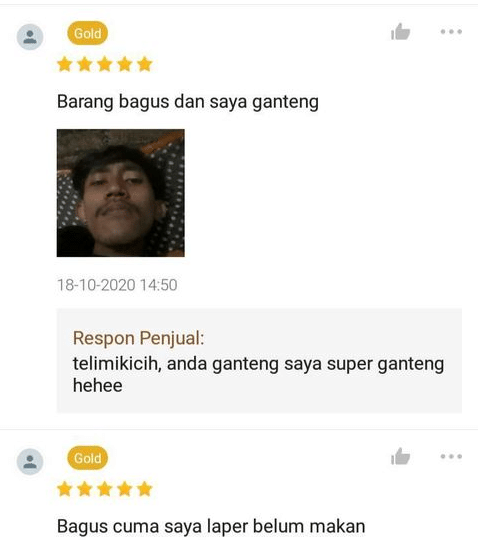Viewport: 485px width, 546px height.
Task: Open three-dot menu of "laper belum makan" review
Action: (x=451, y=456)
